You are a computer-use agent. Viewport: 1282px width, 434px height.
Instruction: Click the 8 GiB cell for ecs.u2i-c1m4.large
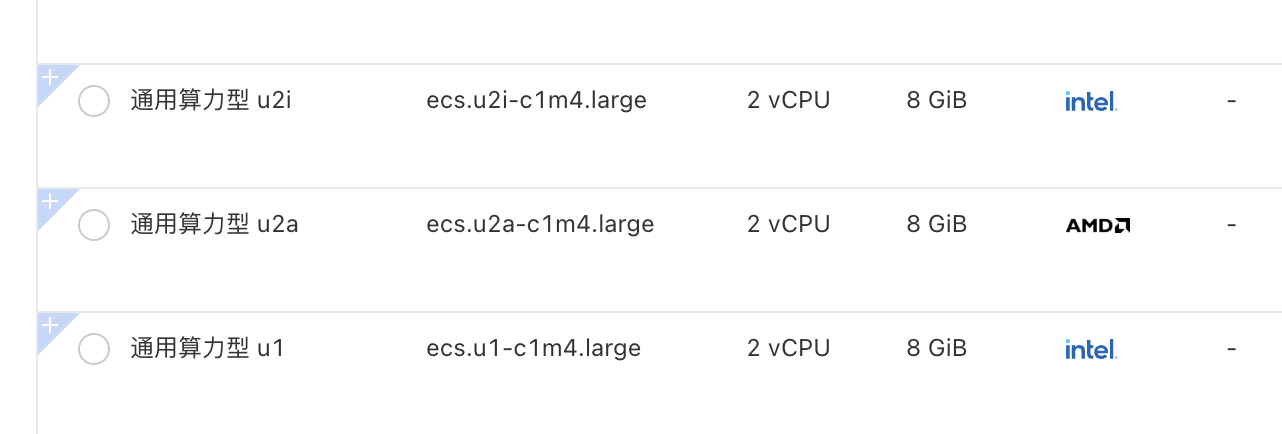click(x=937, y=101)
